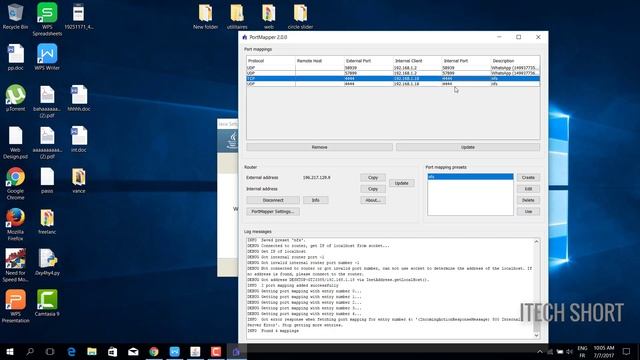Open File Explorer from the taskbar
The height and width of the screenshot is (360, 640).
tap(92, 351)
